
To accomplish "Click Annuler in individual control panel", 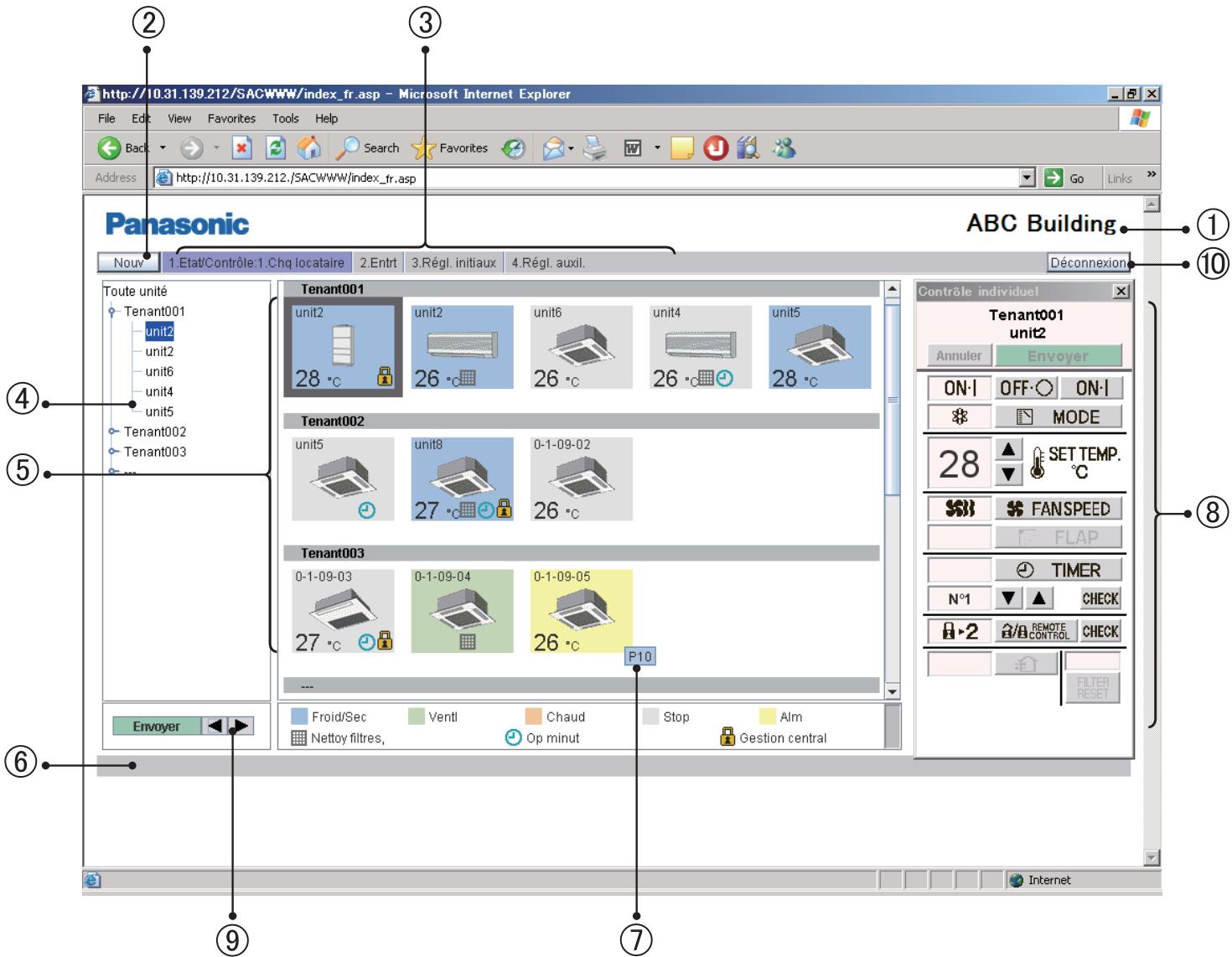I will [959, 355].
